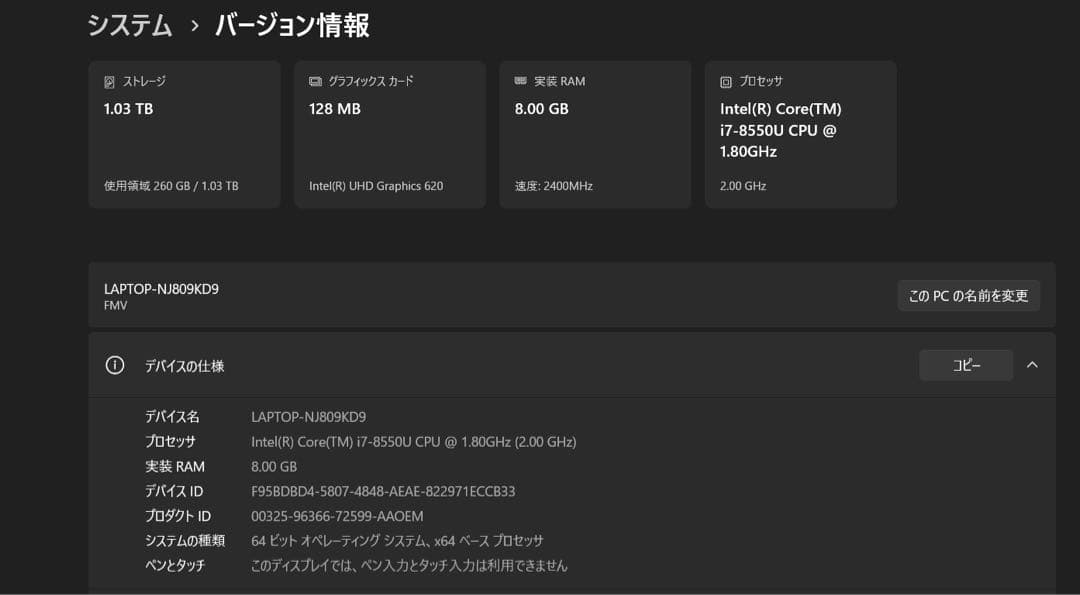Screen dimensions: 1080x595
Task: Click the バージョン情報 breadcrumb title
Action: [289, 28]
